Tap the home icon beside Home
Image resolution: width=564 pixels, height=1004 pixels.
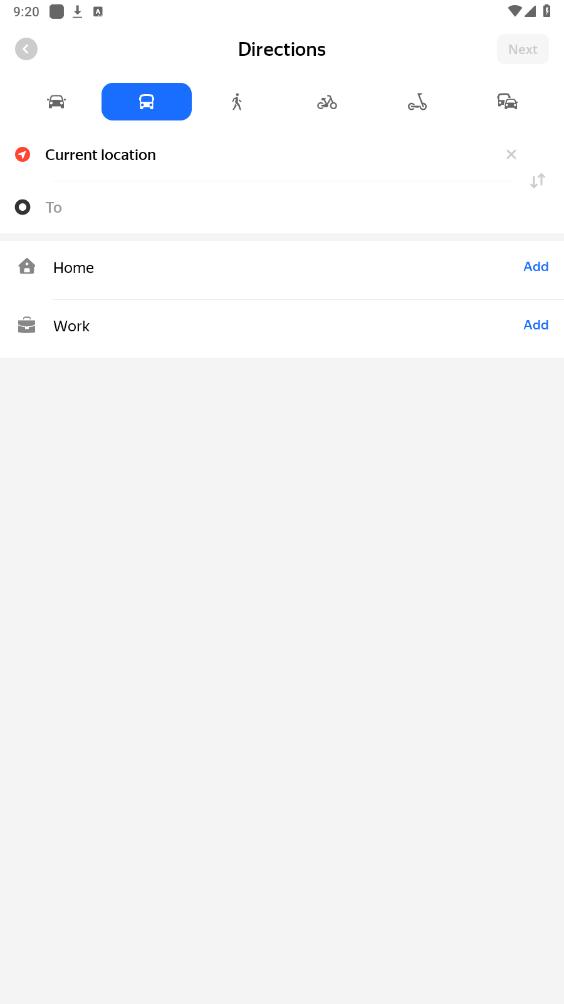27,266
